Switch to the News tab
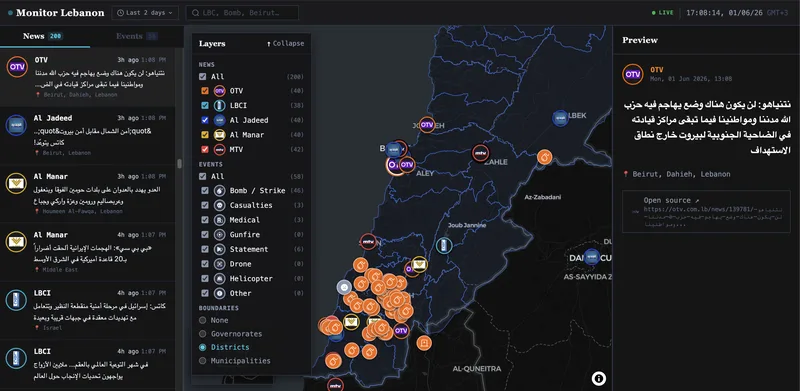 coord(45,36)
